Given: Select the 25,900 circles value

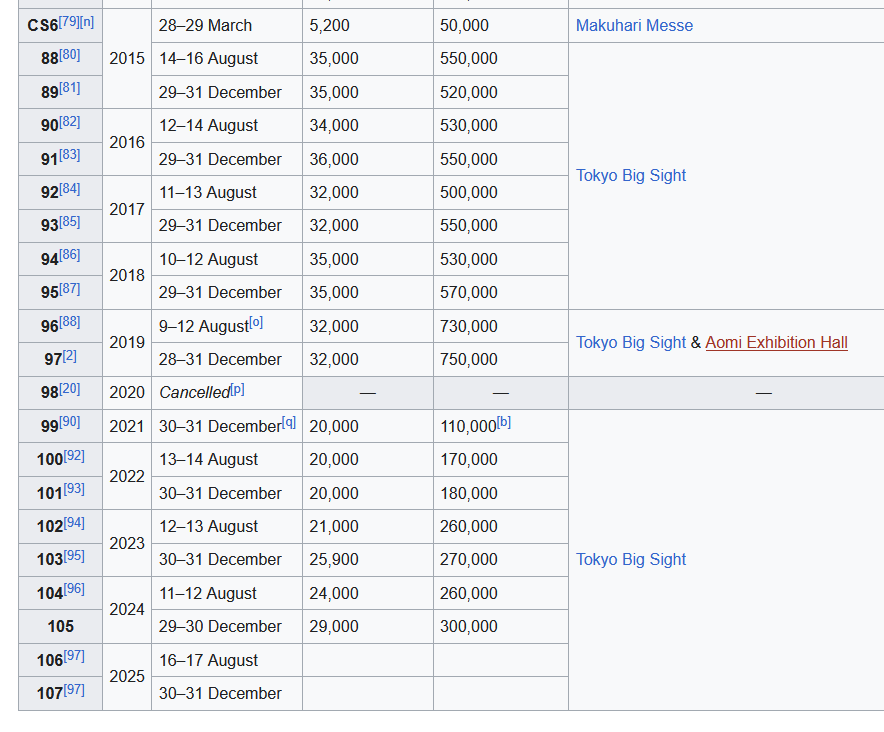Looking at the screenshot, I should (x=334, y=559).
